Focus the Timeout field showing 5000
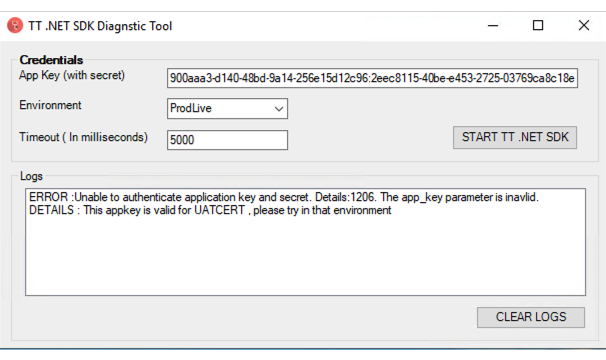The height and width of the screenshot is (360, 606). click(x=227, y=140)
